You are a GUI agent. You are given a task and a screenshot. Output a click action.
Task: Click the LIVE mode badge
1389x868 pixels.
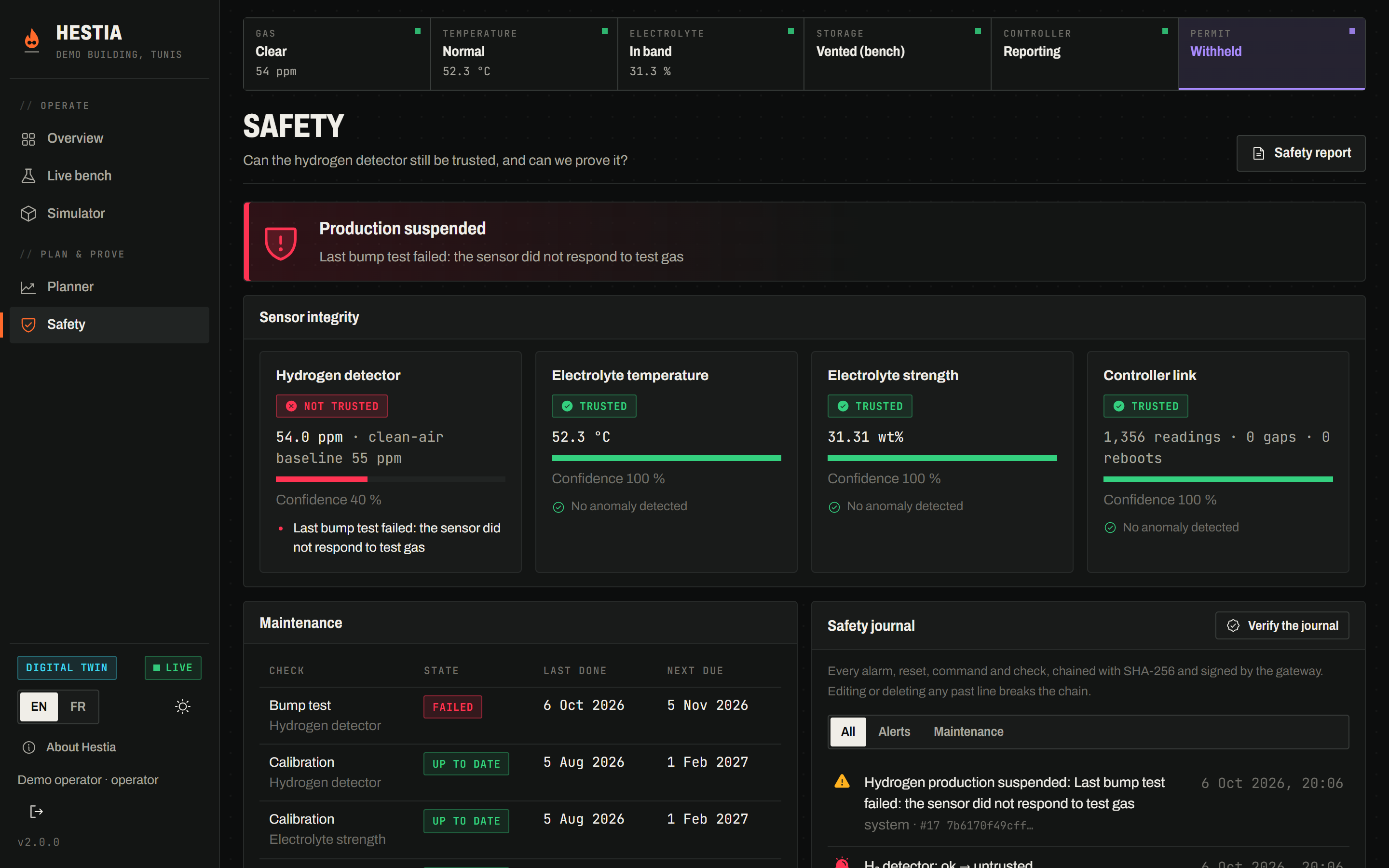pos(173,668)
